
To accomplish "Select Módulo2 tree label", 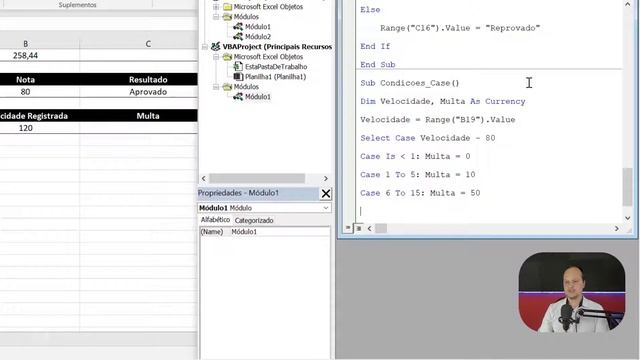I will point(258,37).
